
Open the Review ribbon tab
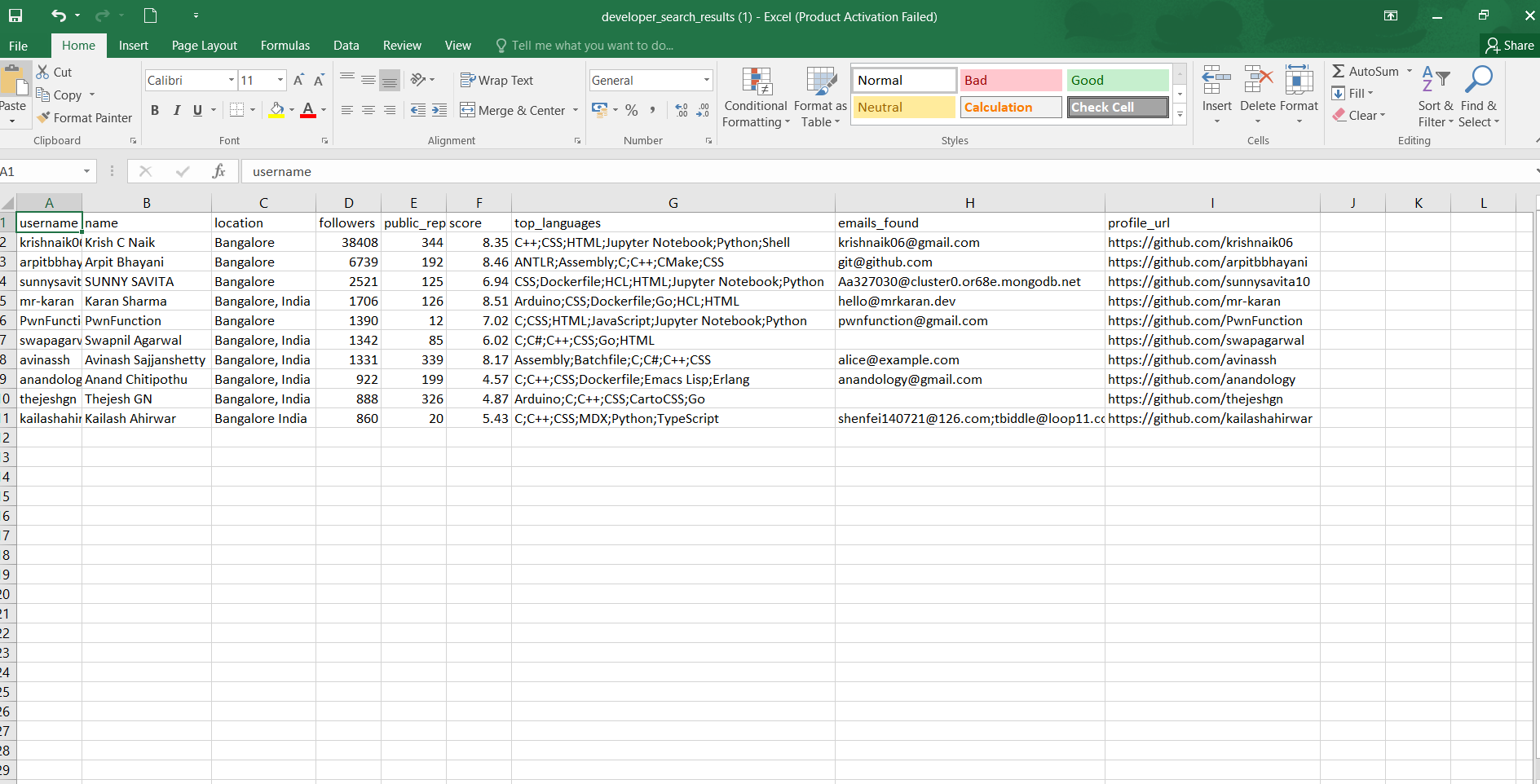(401, 45)
